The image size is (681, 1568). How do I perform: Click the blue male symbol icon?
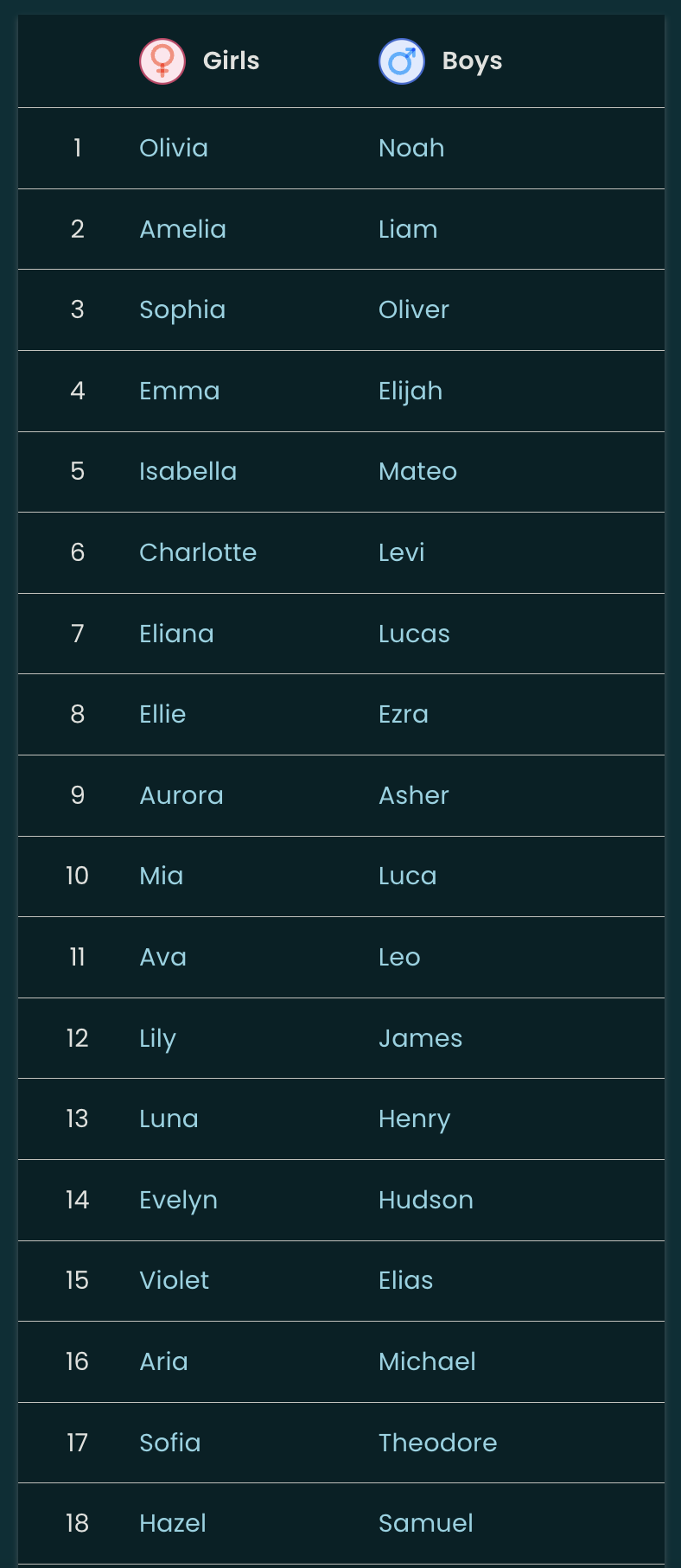(x=402, y=61)
